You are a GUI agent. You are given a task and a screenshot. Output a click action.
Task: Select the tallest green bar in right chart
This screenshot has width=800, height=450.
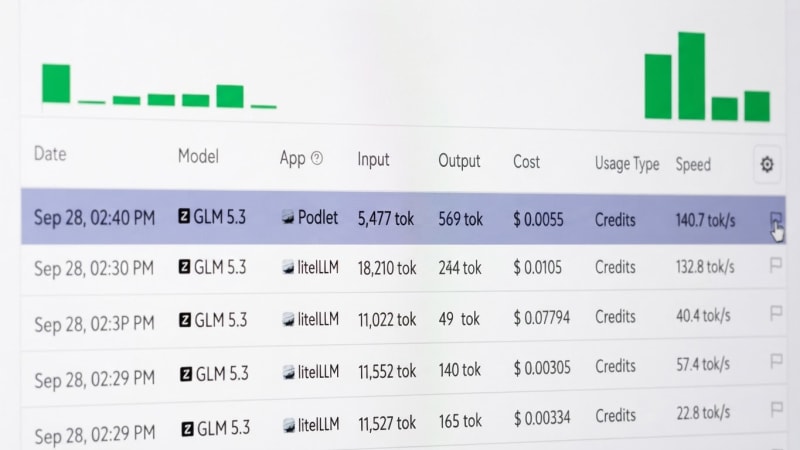point(691,76)
